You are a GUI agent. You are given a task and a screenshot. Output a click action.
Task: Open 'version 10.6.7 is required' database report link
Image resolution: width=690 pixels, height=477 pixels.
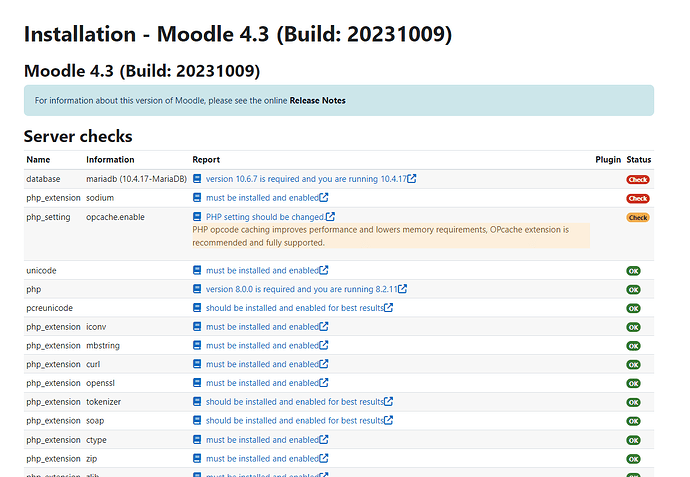(x=306, y=179)
